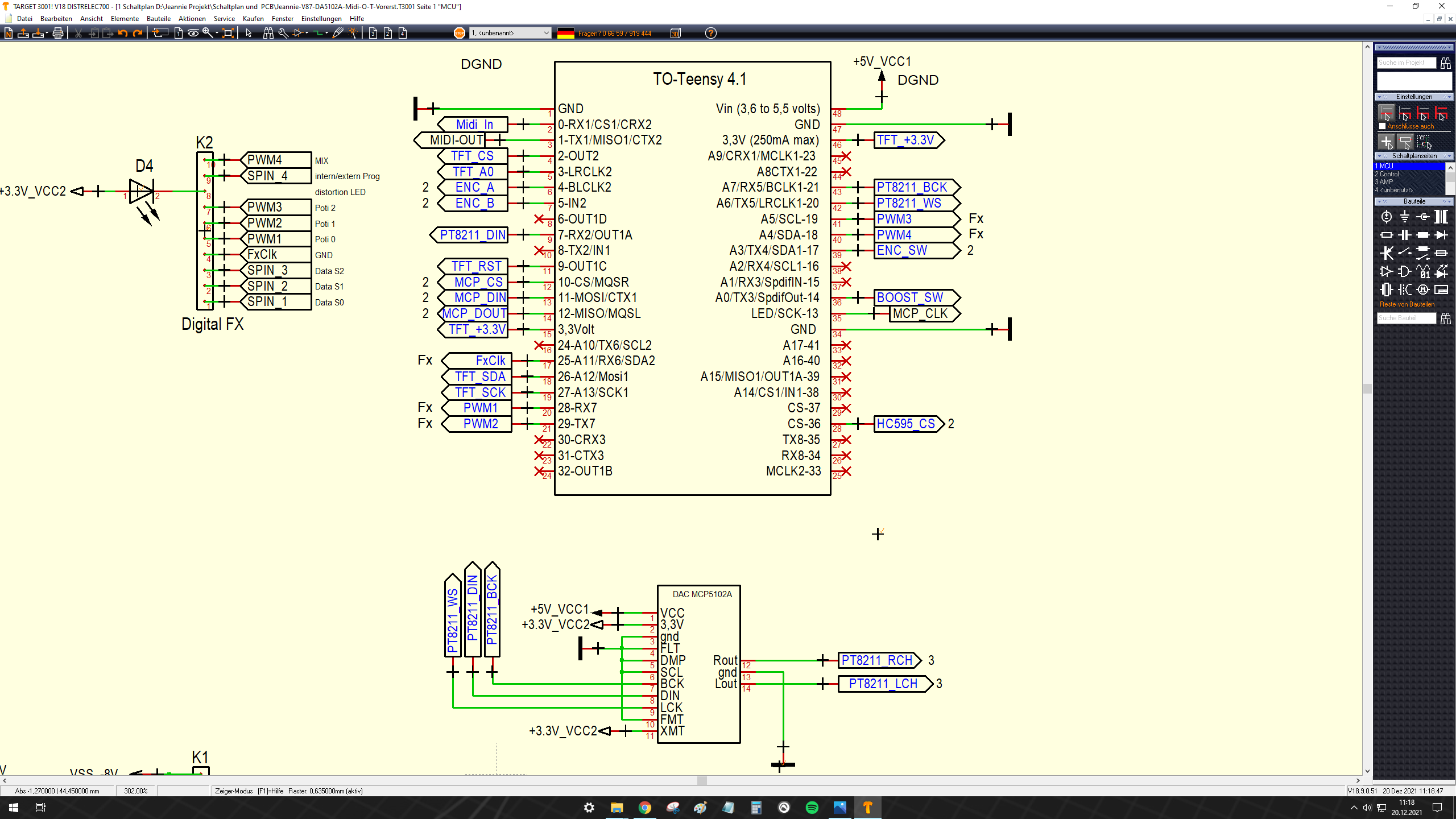
Task: Click the Undo arrow in the toolbar
Action: click(x=122, y=33)
